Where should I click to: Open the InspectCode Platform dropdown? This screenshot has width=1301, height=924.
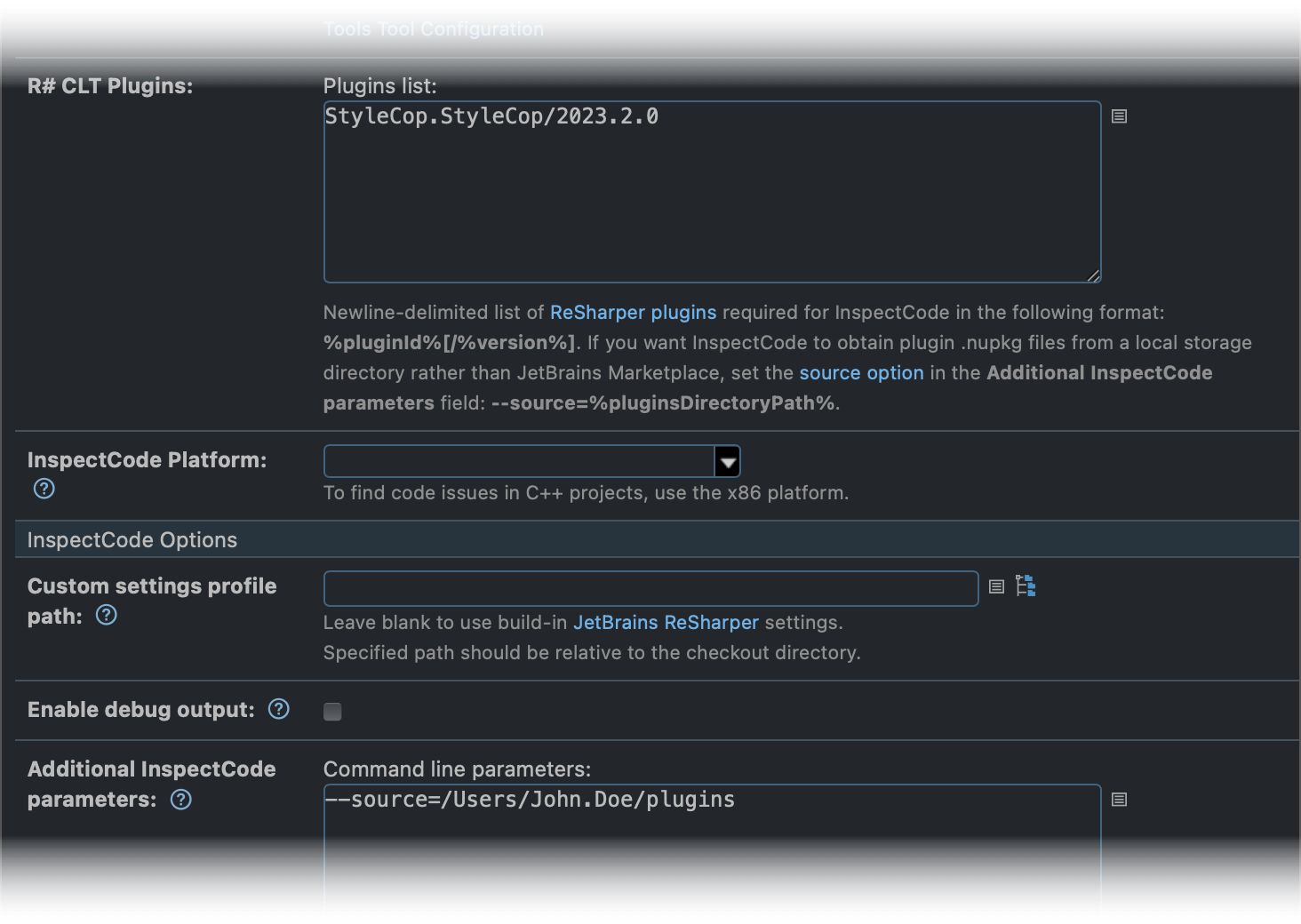coord(727,461)
